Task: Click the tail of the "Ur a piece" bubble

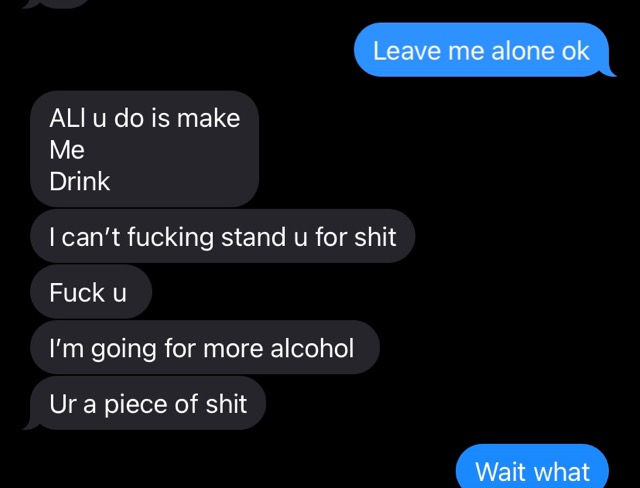Action: 31,425
